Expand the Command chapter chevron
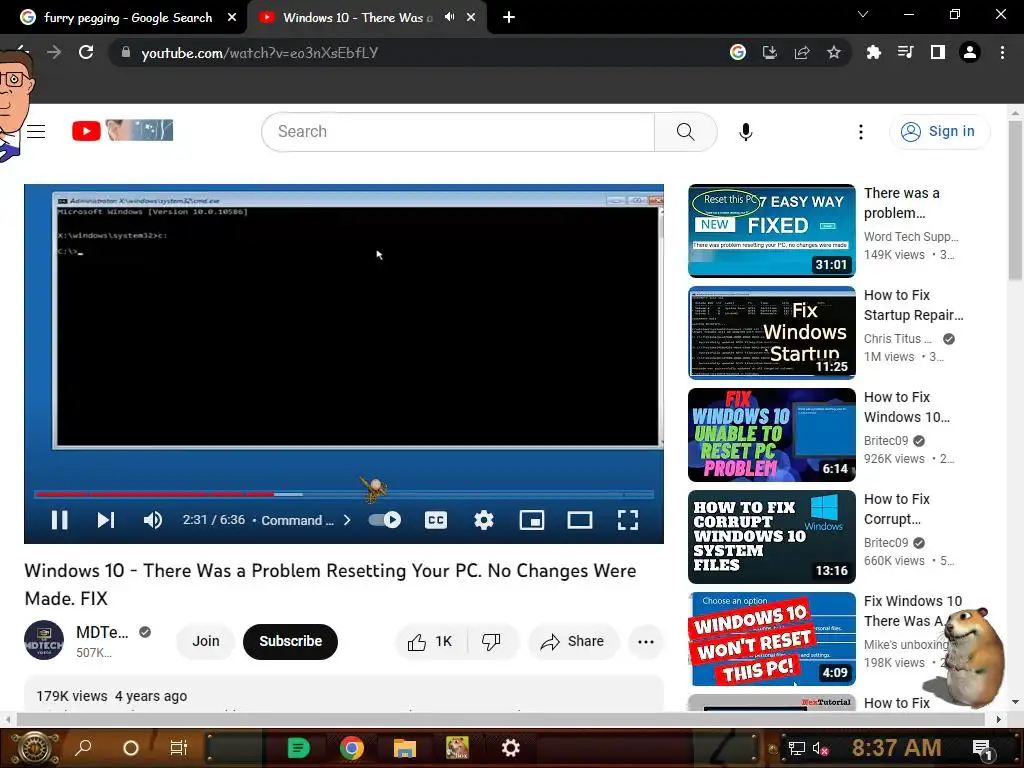Image resolution: width=1024 pixels, height=768 pixels. 347,520
